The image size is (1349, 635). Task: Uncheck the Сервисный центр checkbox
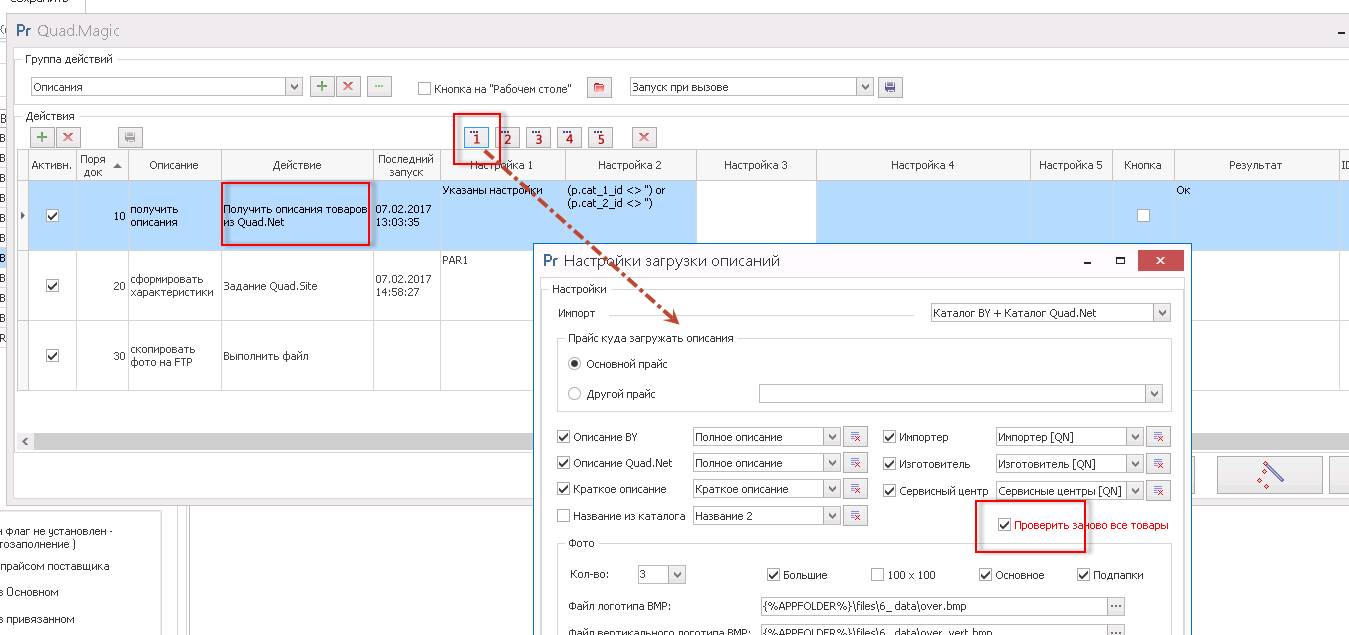890,490
